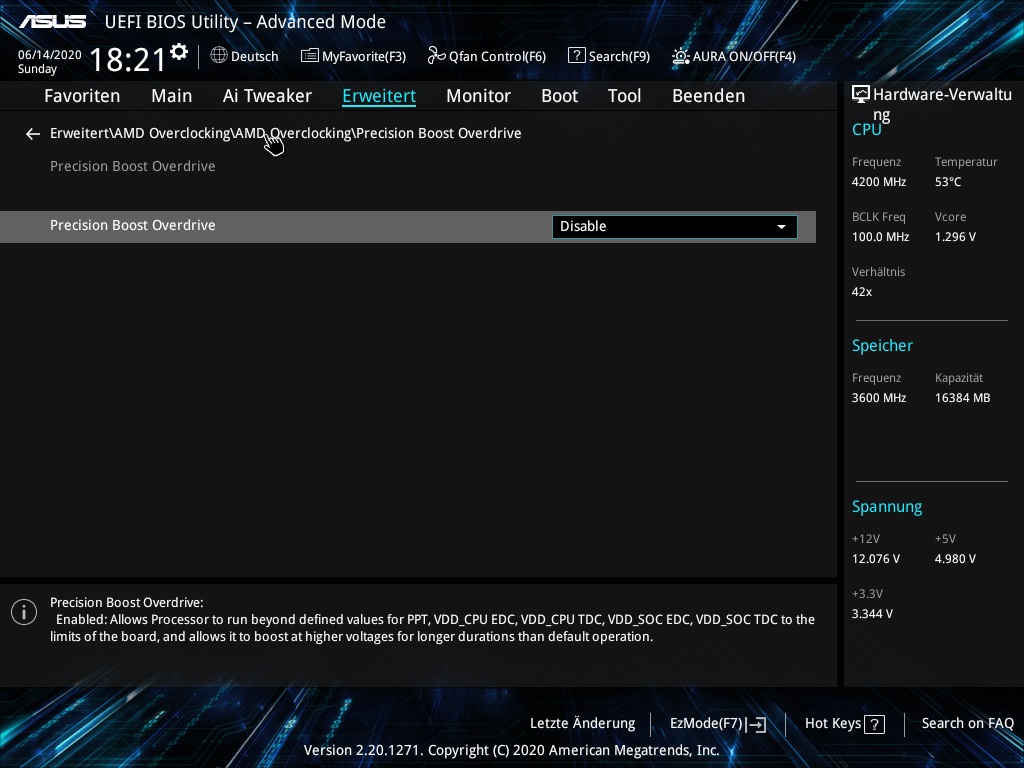Image resolution: width=1024 pixels, height=768 pixels.
Task: Click the Kapazität value 16384 MB
Action: point(963,398)
